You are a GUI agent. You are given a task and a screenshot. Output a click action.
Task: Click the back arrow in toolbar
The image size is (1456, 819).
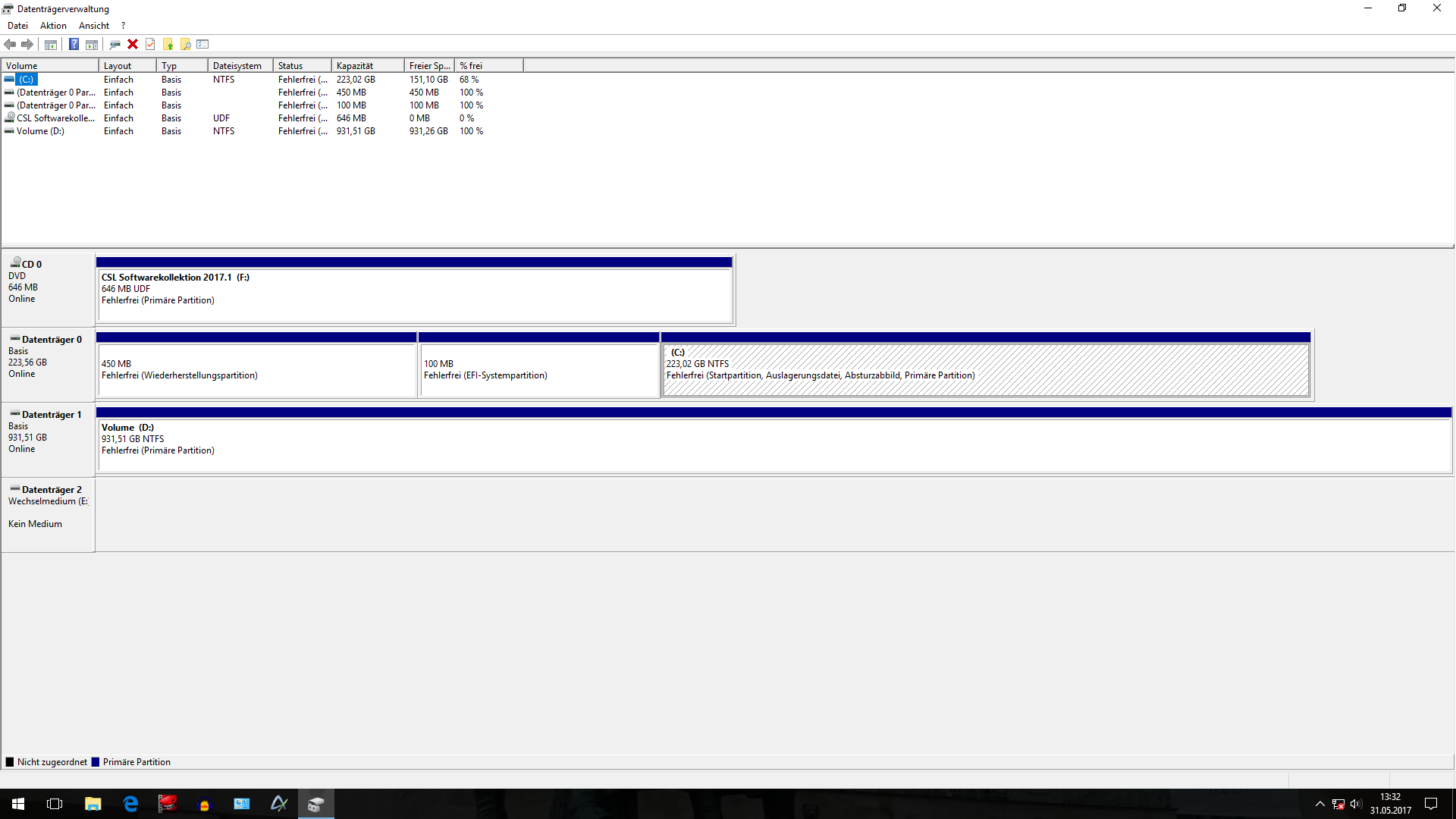point(10,44)
